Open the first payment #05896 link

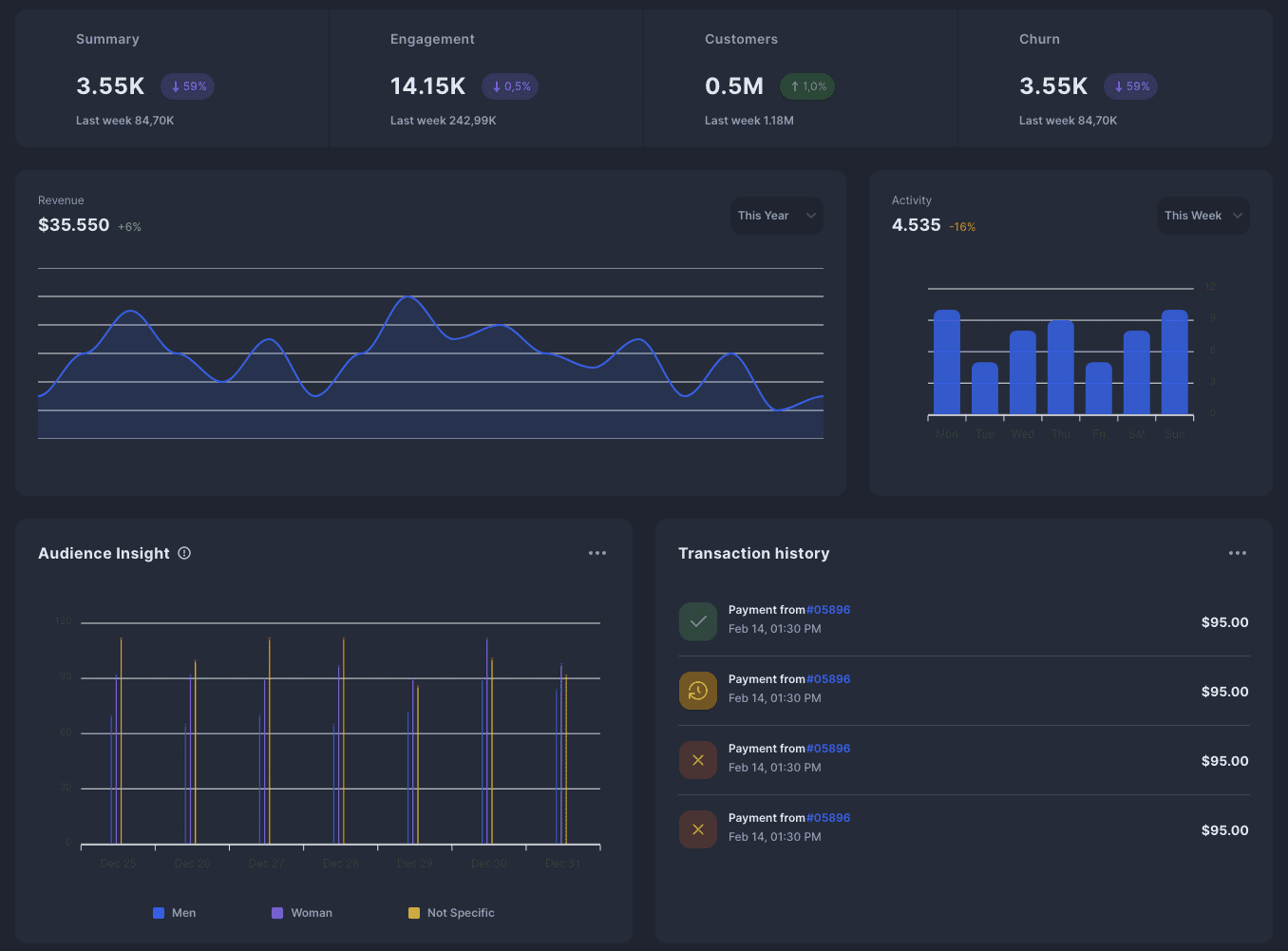tap(828, 610)
